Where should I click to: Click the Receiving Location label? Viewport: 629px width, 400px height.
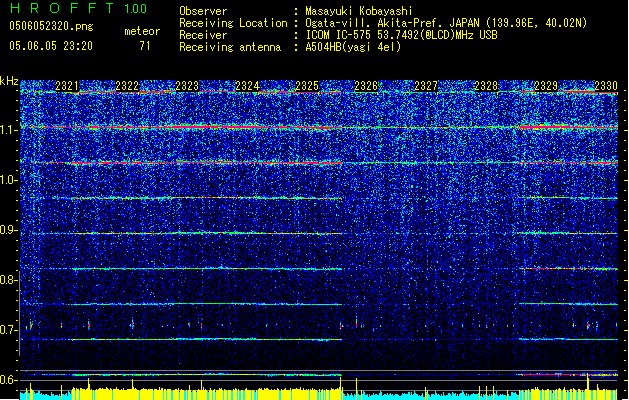pyautogui.click(x=233, y=23)
